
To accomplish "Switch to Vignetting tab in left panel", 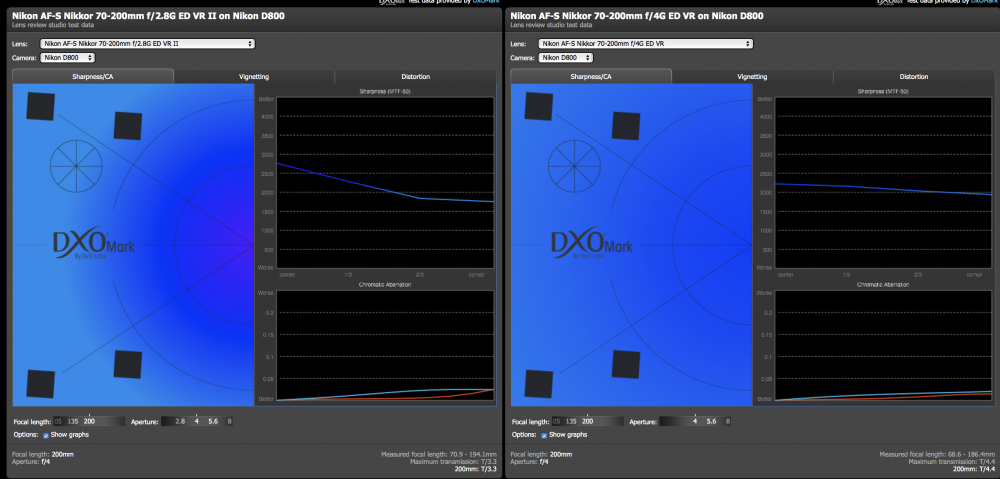I will pos(254,77).
